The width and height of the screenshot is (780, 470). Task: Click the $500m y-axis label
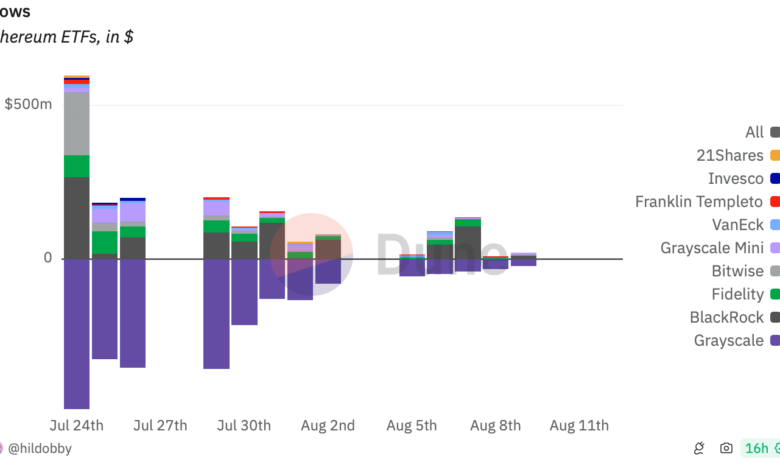[x=28, y=104]
